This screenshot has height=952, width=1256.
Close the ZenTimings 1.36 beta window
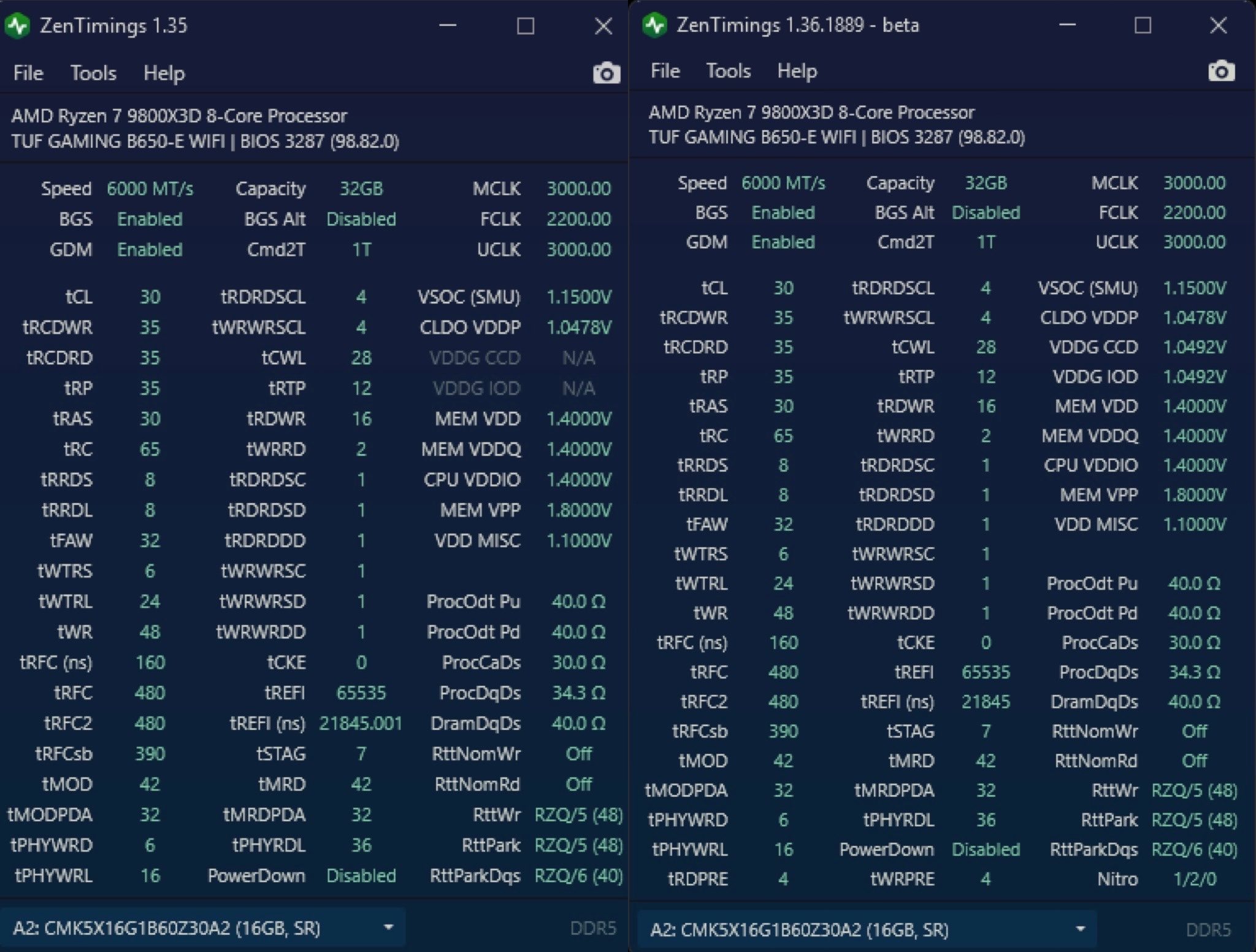point(1218,25)
